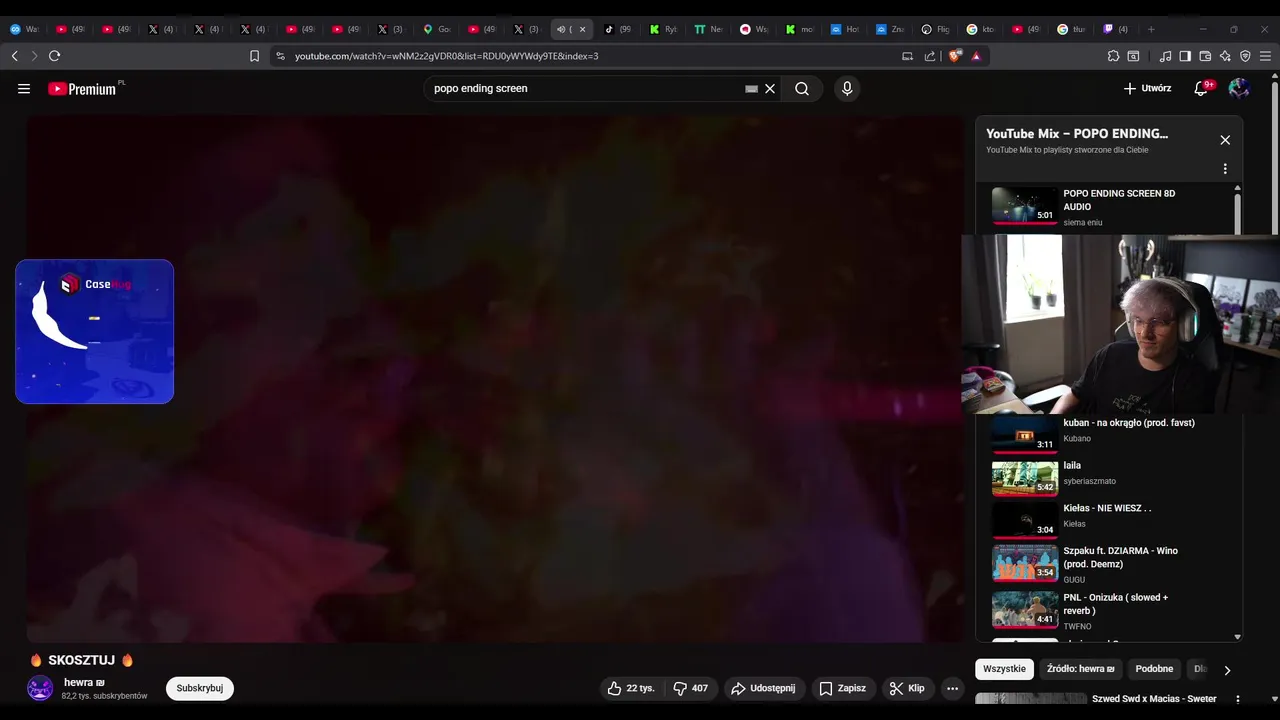Open Szwed Swd x Macias - Sweter title
The height and width of the screenshot is (720, 1280).
pos(1154,699)
